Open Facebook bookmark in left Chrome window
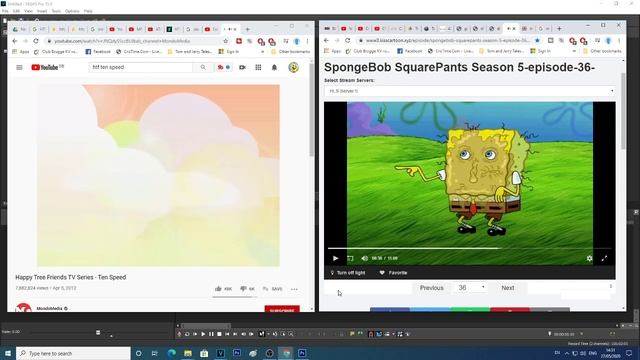Viewport: 640px width, 360px height. click(98, 52)
